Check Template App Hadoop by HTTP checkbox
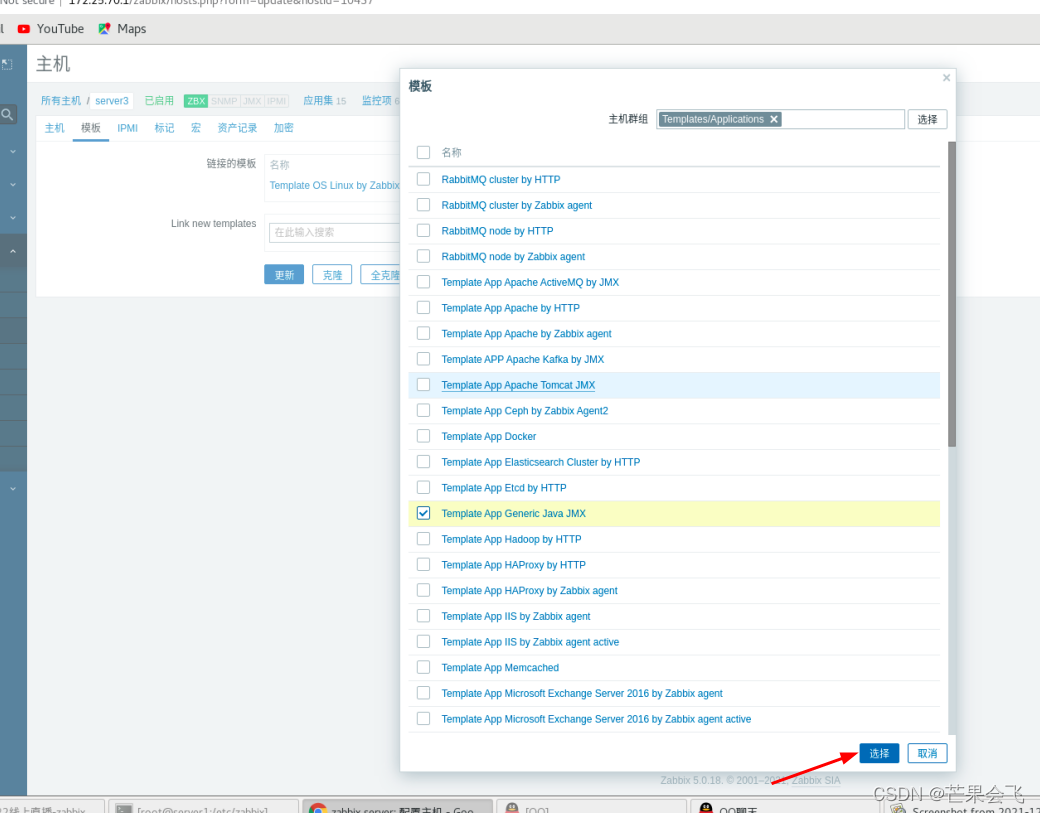Viewport: 1040px width, 813px height. click(x=423, y=539)
